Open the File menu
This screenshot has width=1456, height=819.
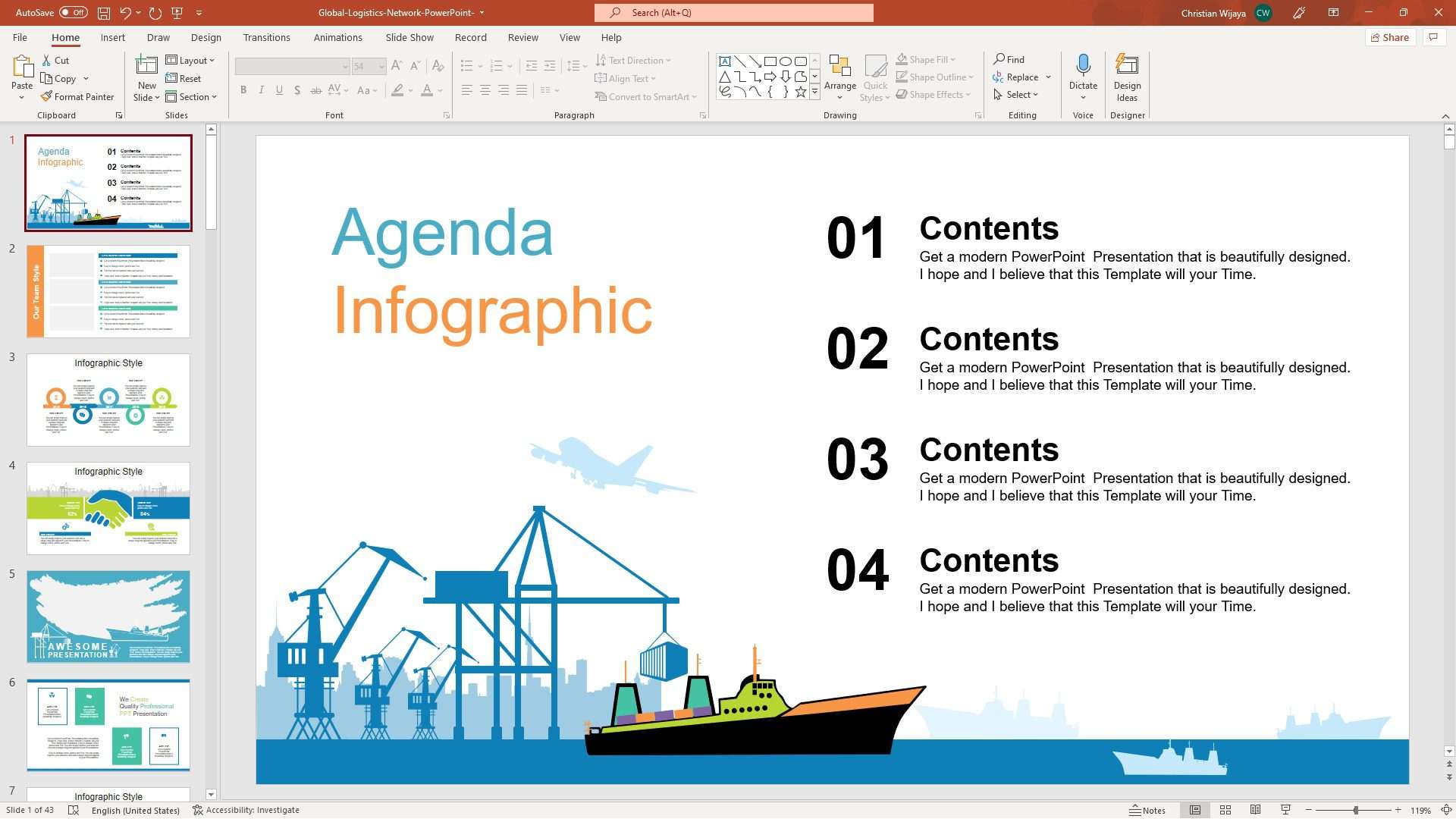pos(20,37)
